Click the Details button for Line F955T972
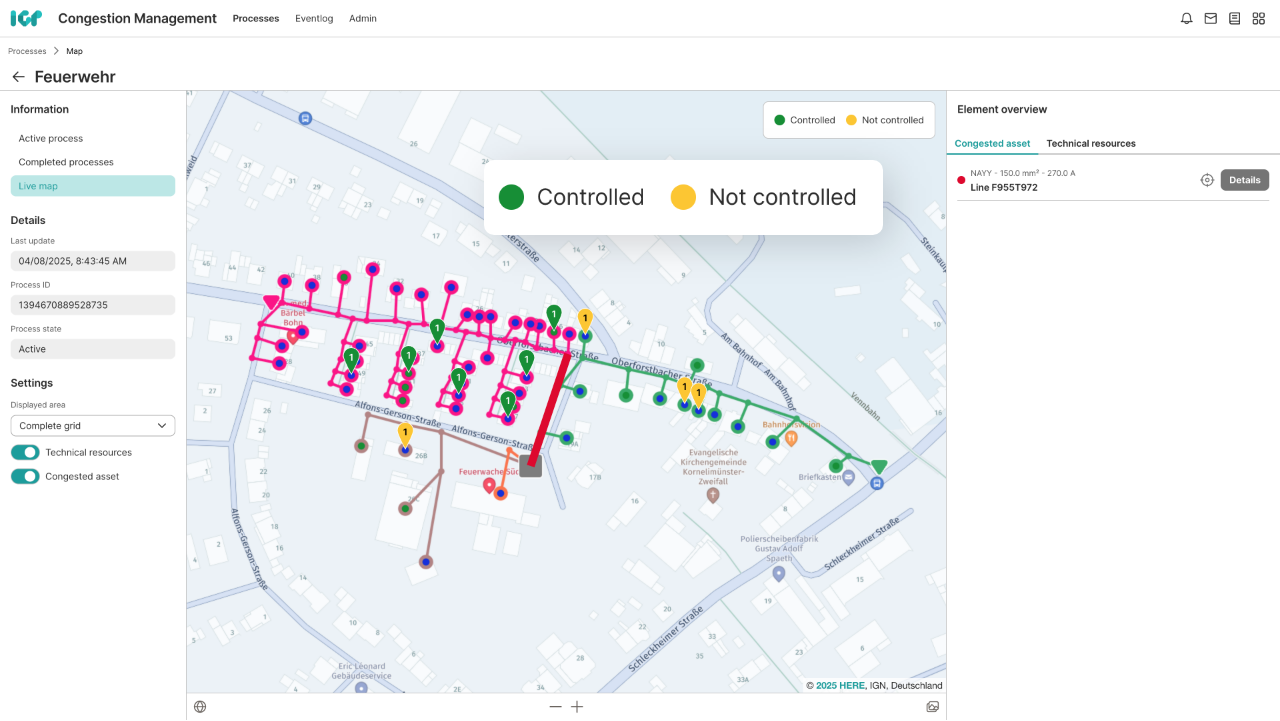The image size is (1280, 721). [1244, 180]
